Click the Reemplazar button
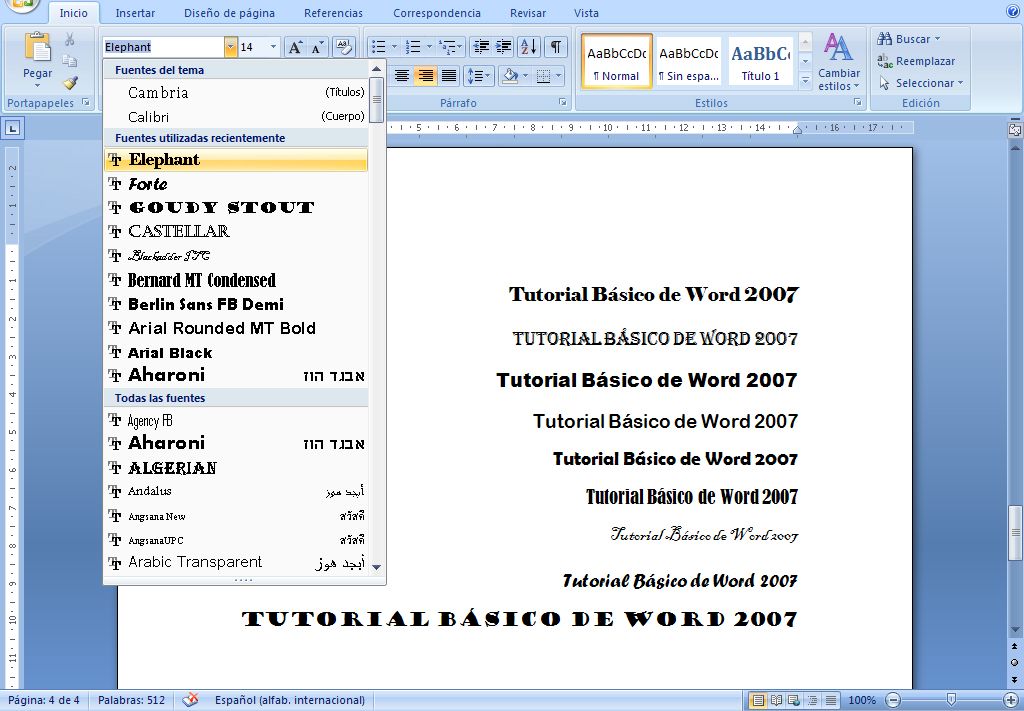Screen dimensions: 1024x711 tap(917, 61)
